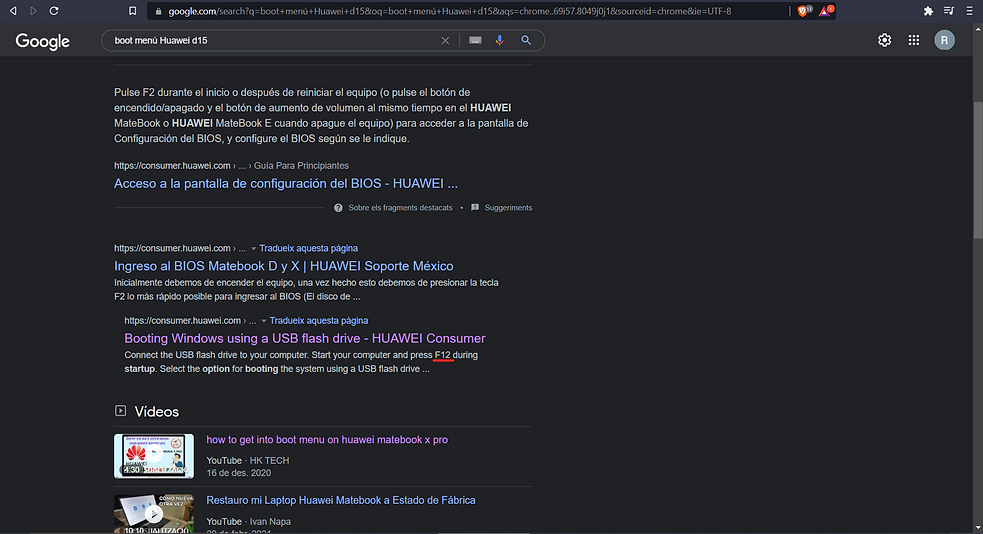
Task: Click the lock icon beside the URL
Action: point(158,11)
